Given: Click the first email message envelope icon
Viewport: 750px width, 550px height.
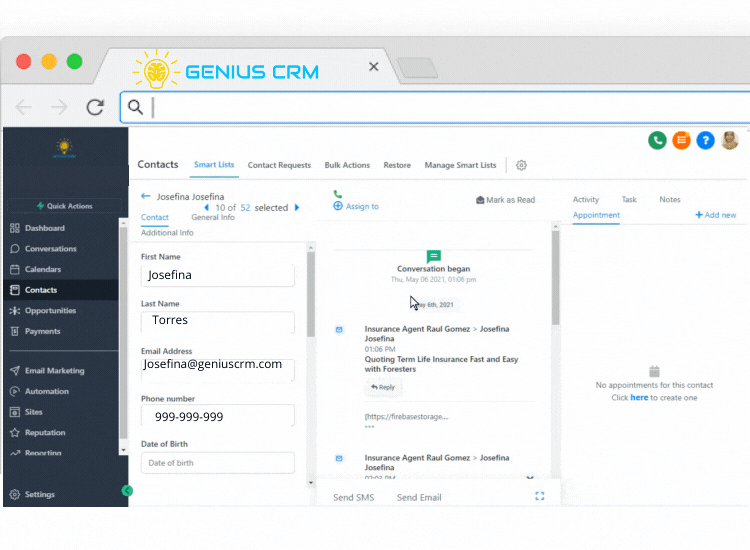Looking at the screenshot, I should pyautogui.click(x=339, y=330).
